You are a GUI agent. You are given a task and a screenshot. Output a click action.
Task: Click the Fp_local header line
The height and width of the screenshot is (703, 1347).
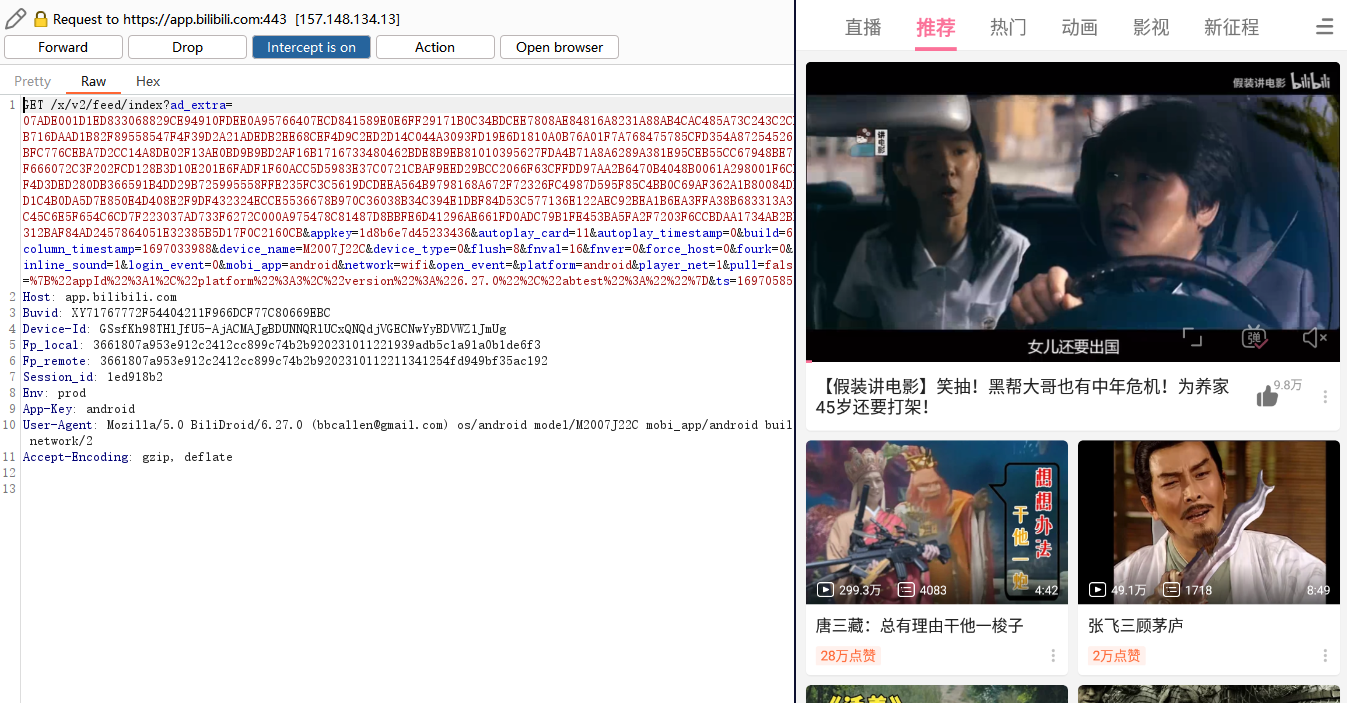point(282,345)
